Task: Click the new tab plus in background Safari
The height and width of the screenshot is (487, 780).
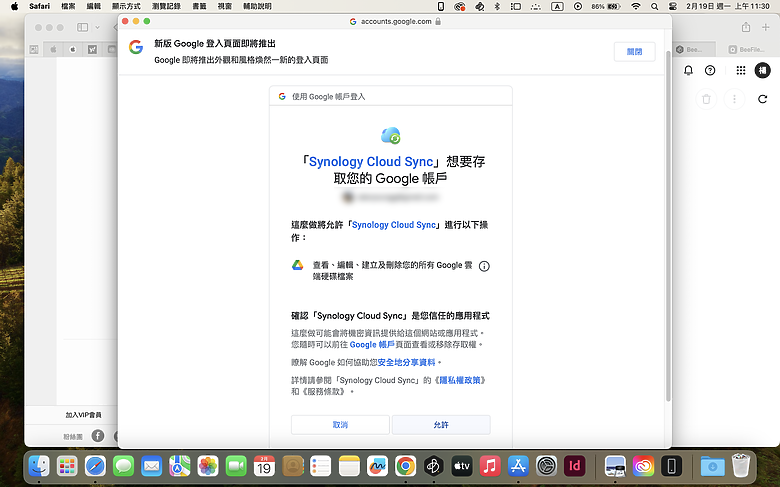Action: (x=766, y=27)
